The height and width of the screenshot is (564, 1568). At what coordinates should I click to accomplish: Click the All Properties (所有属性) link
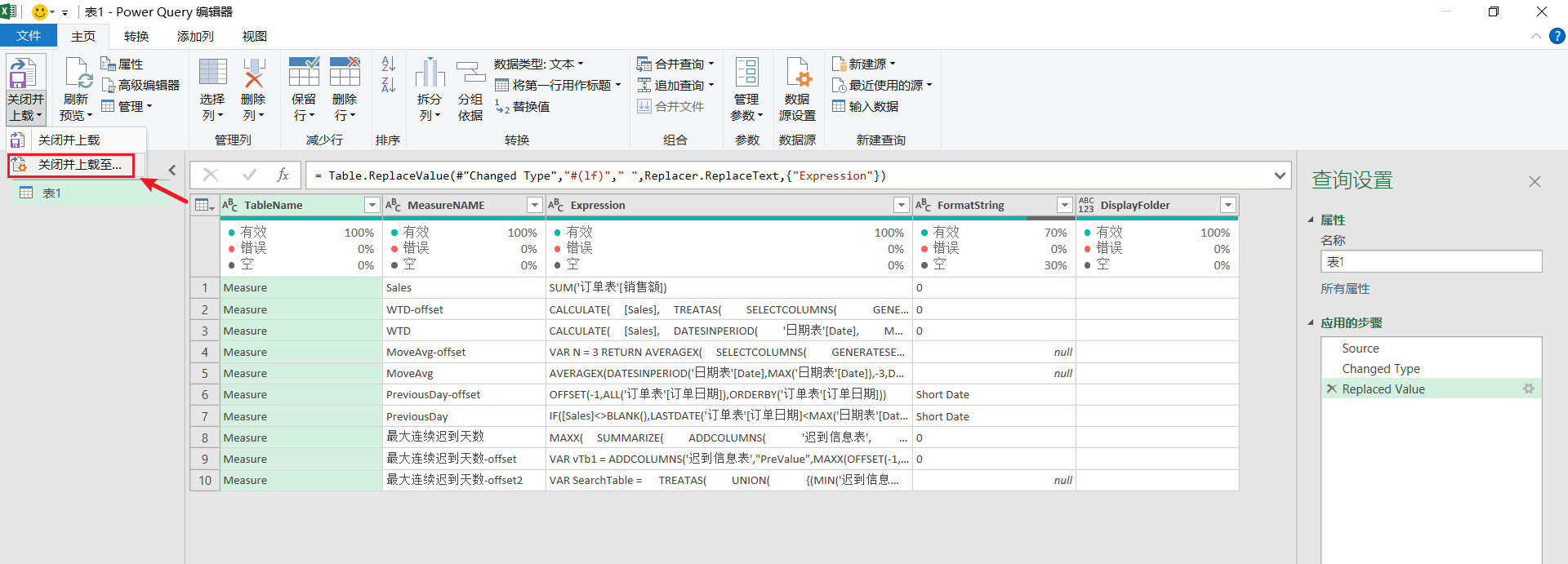pos(1345,289)
